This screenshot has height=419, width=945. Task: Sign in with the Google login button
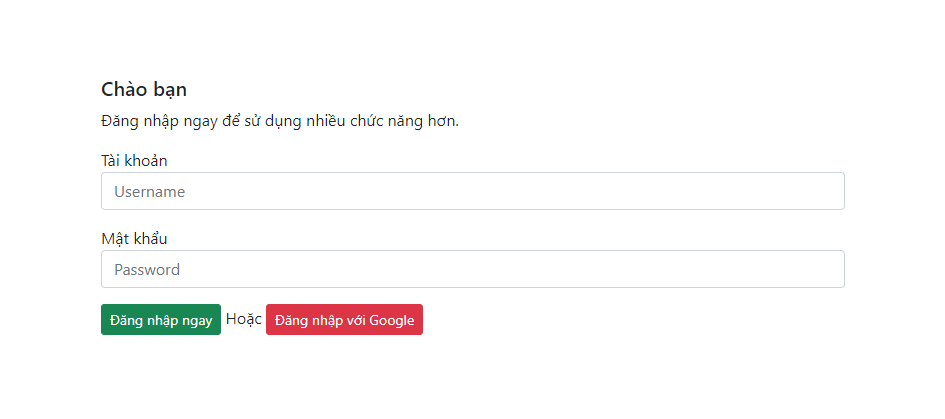click(344, 320)
